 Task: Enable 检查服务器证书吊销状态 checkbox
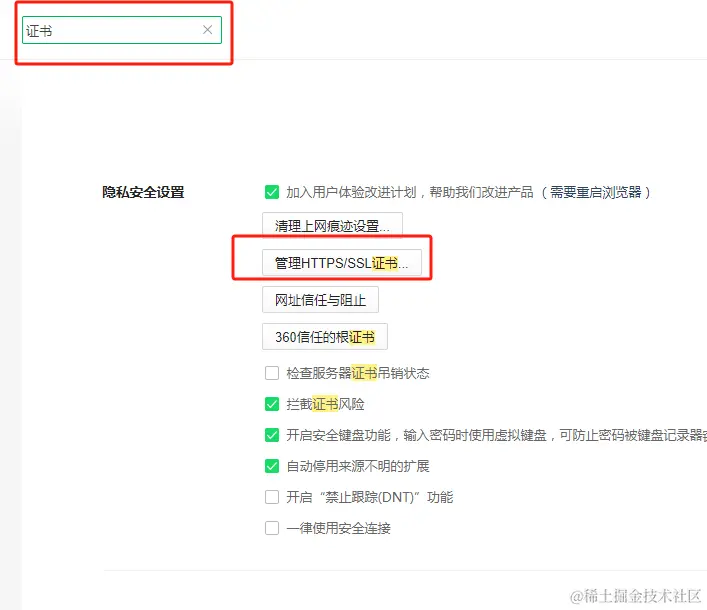pyautogui.click(x=272, y=373)
